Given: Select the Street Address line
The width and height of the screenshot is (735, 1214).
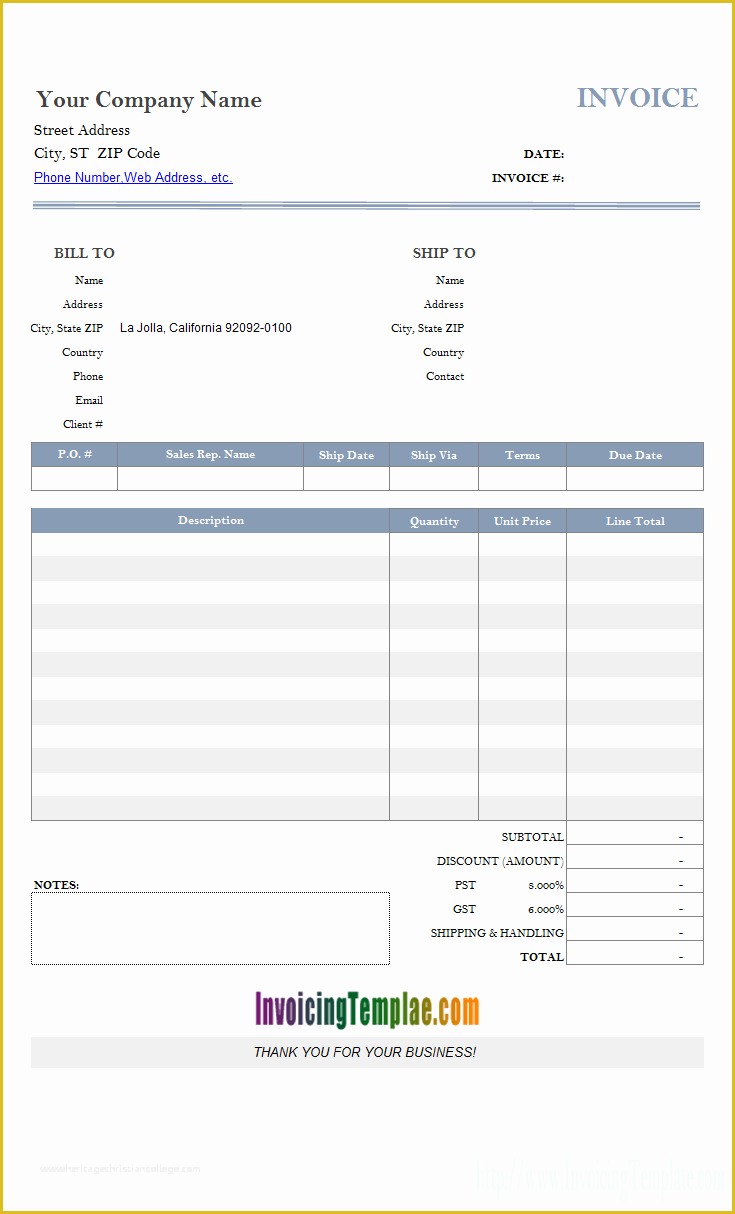Looking at the screenshot, I should click(82, 130).
